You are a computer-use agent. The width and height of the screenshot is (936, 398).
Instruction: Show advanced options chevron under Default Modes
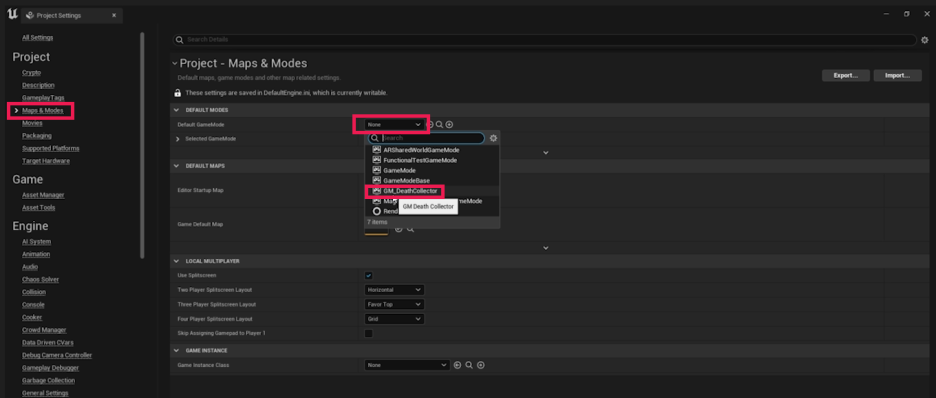click(x=546, y=153)
